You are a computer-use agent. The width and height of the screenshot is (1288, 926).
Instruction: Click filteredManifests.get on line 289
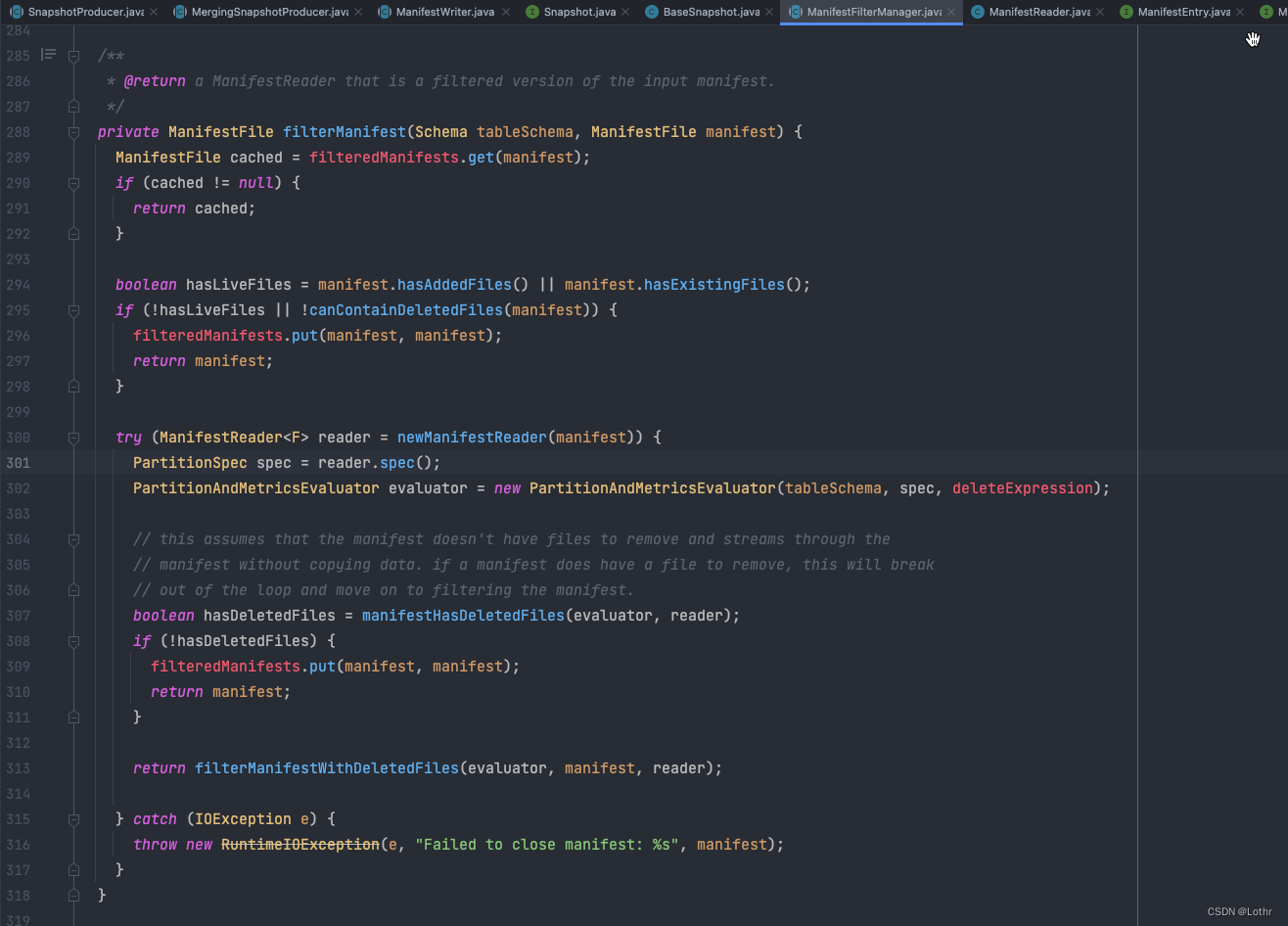coord(401,158)
